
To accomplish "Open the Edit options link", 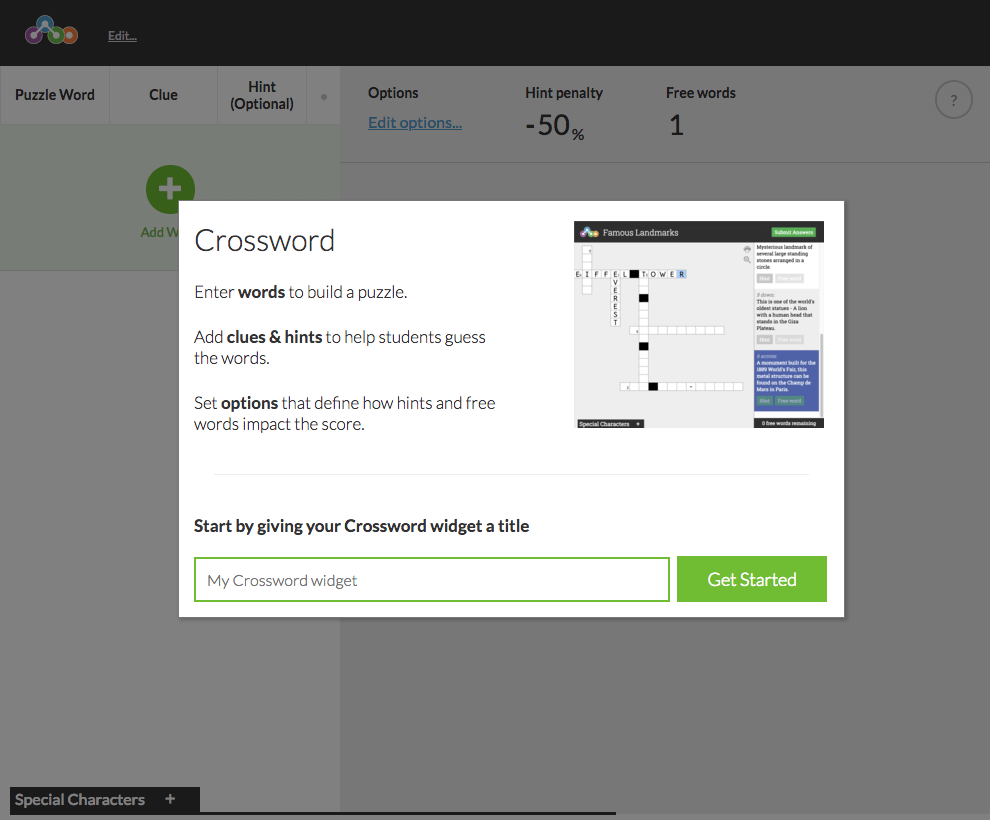I will [415, 123].
